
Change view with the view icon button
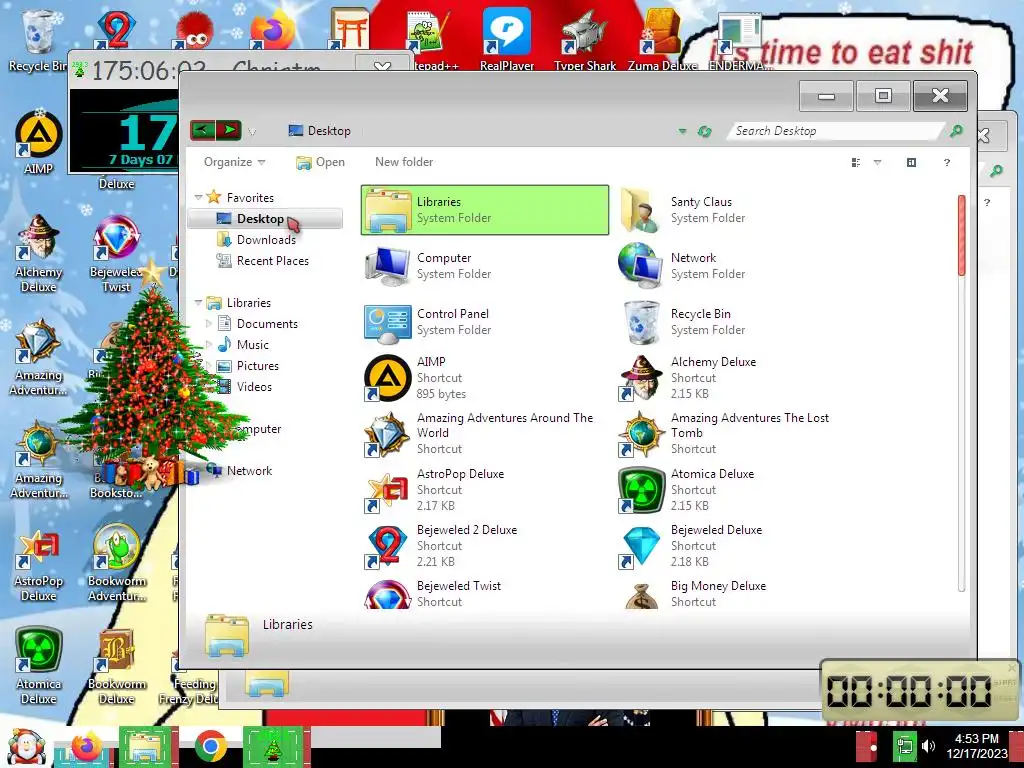[856, 162]
